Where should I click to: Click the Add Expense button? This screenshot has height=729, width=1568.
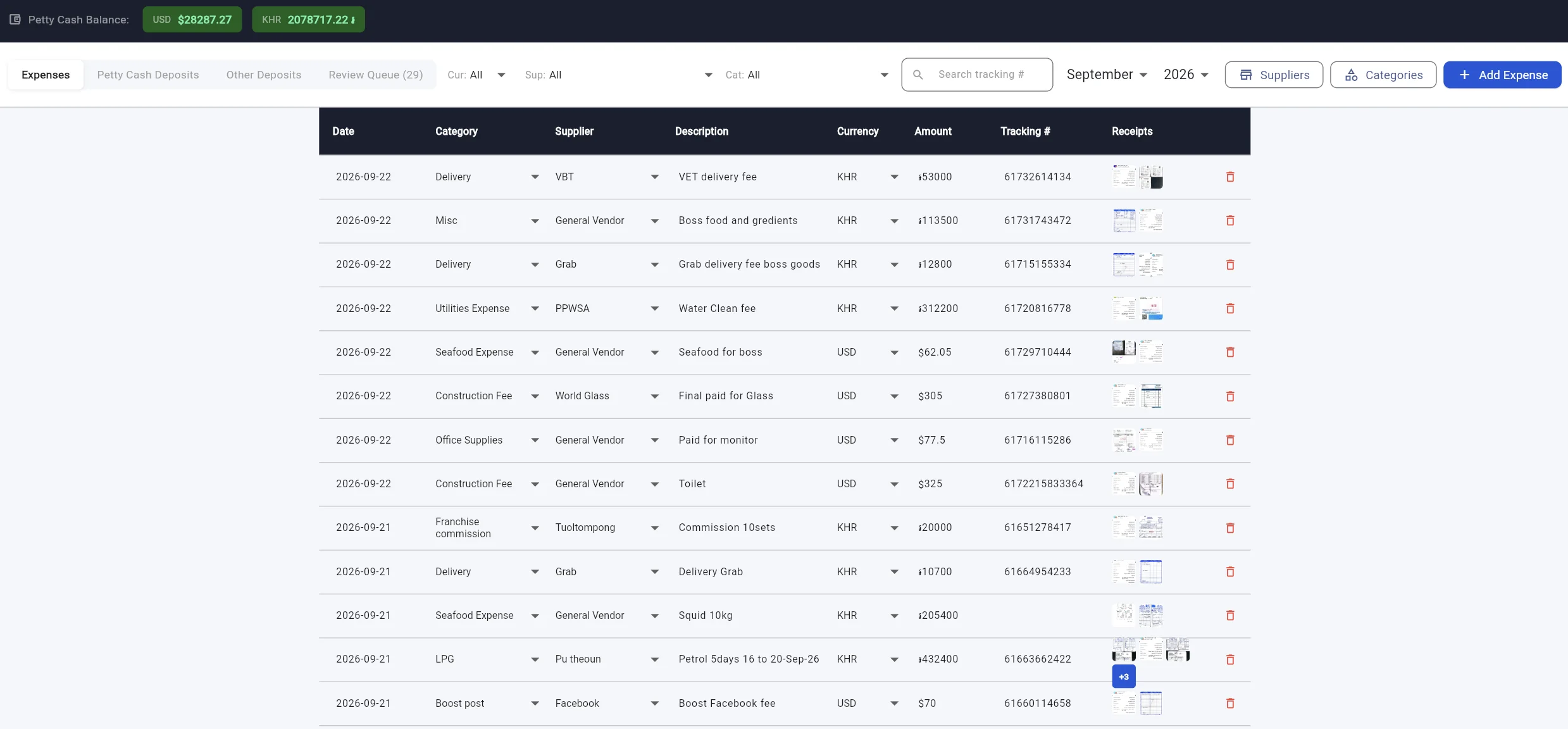click(x=1502, y=75)
